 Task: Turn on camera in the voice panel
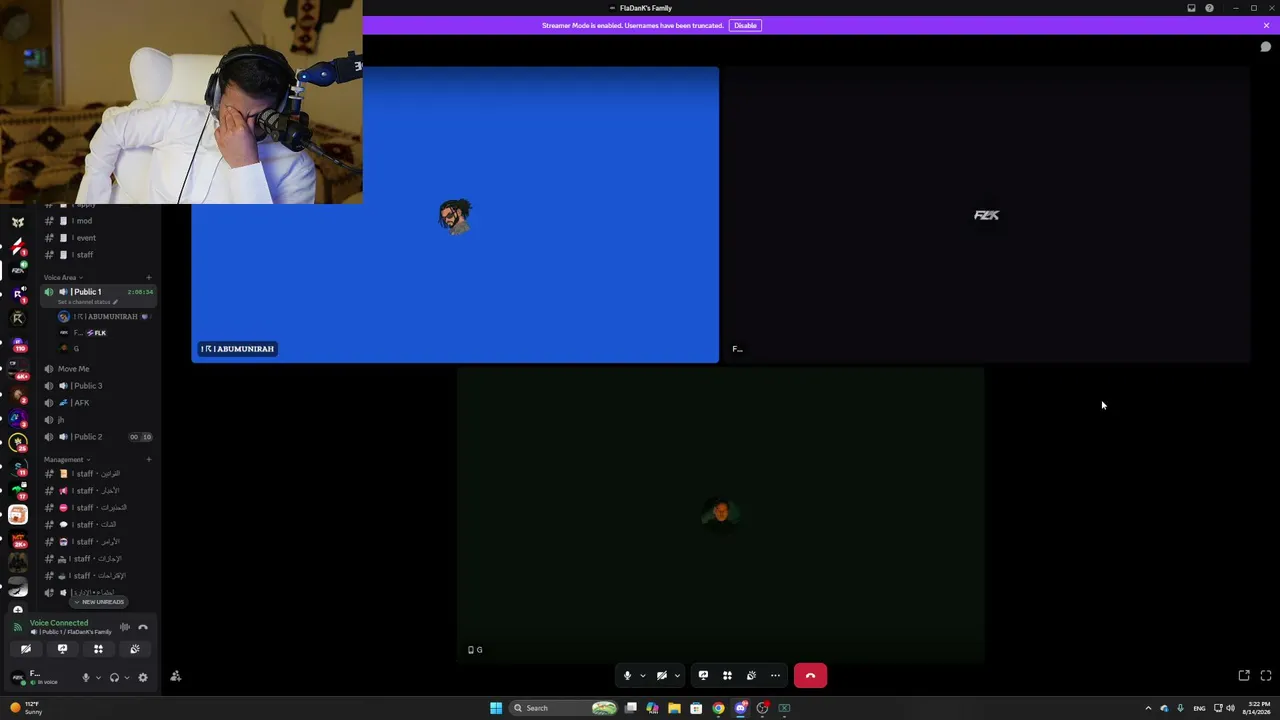[26, 649]
